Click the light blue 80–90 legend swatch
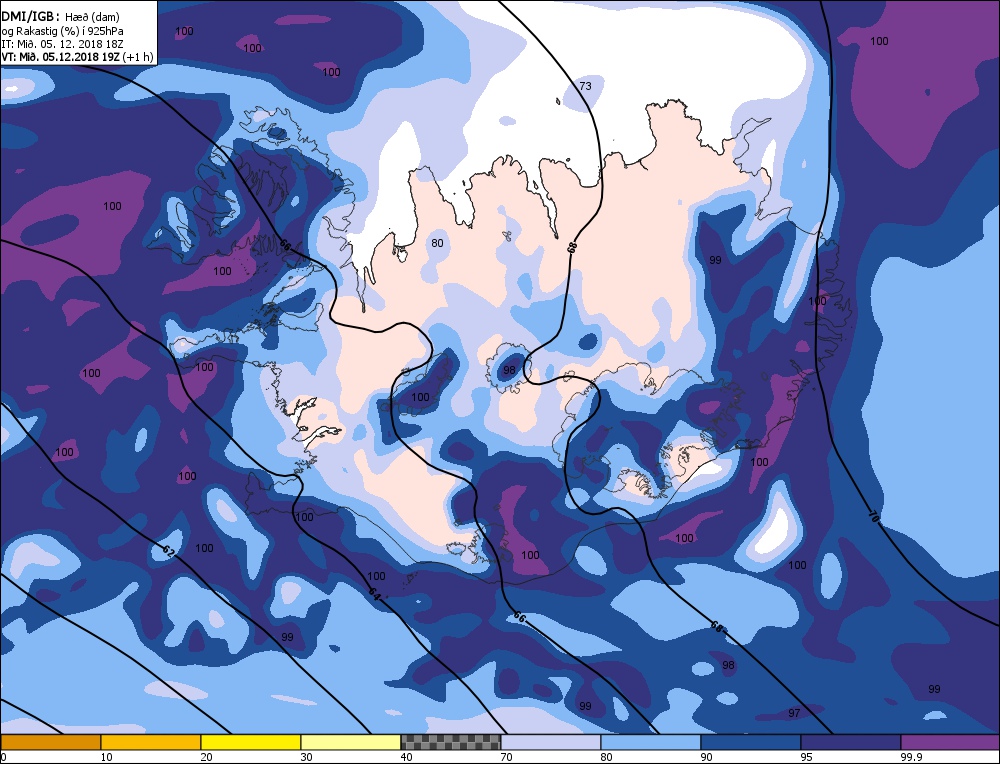 (651, 742)
